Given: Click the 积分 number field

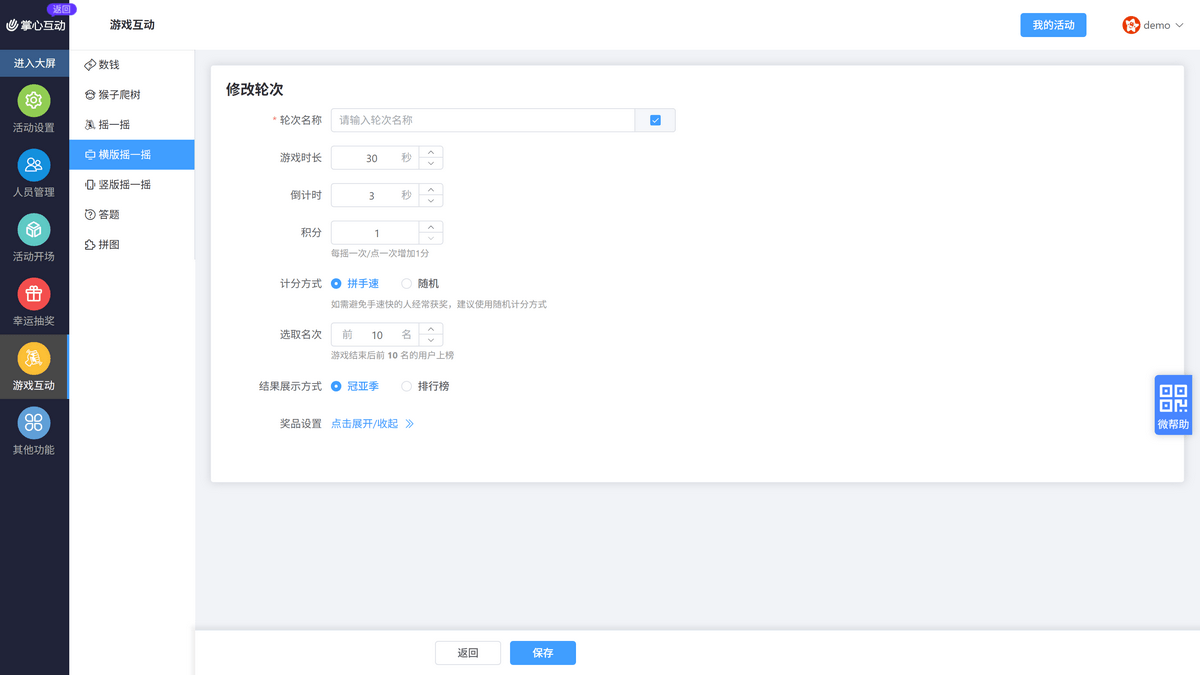Looking at the screenshot, I should point(375,233).
